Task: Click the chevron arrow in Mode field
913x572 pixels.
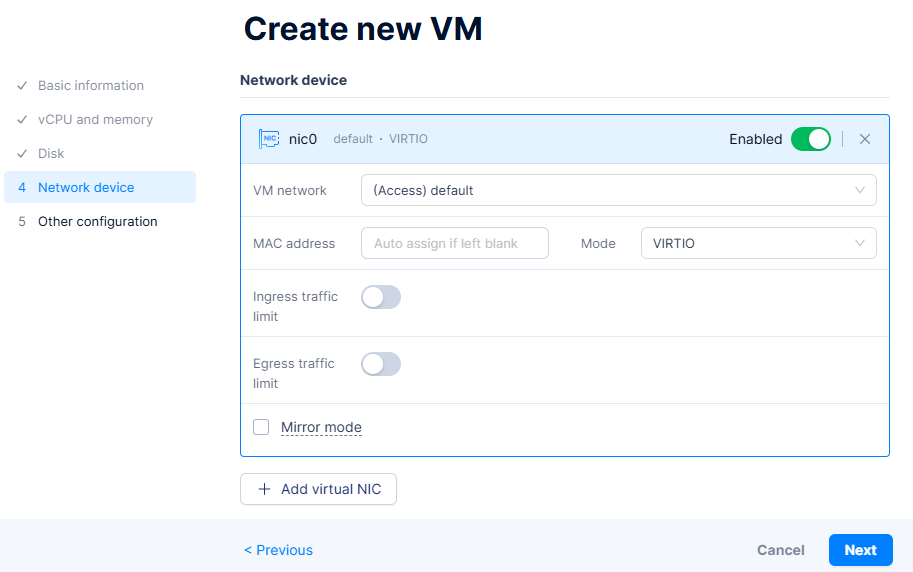Action: pyautogui.click(x=860, y=243)
